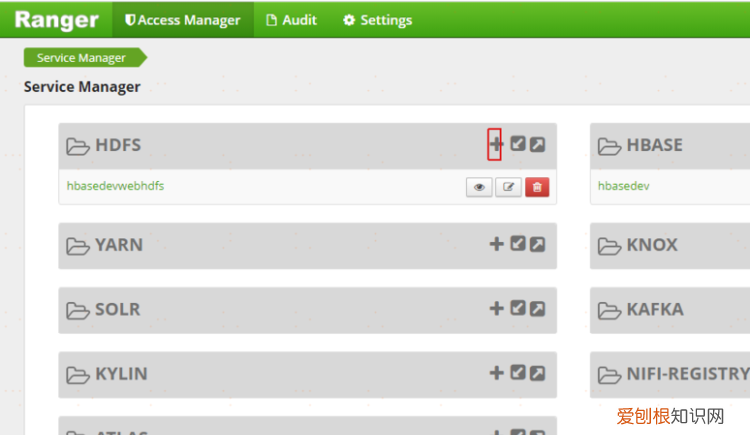
Task: Click the KNOX folder icon
Action: 609,246
